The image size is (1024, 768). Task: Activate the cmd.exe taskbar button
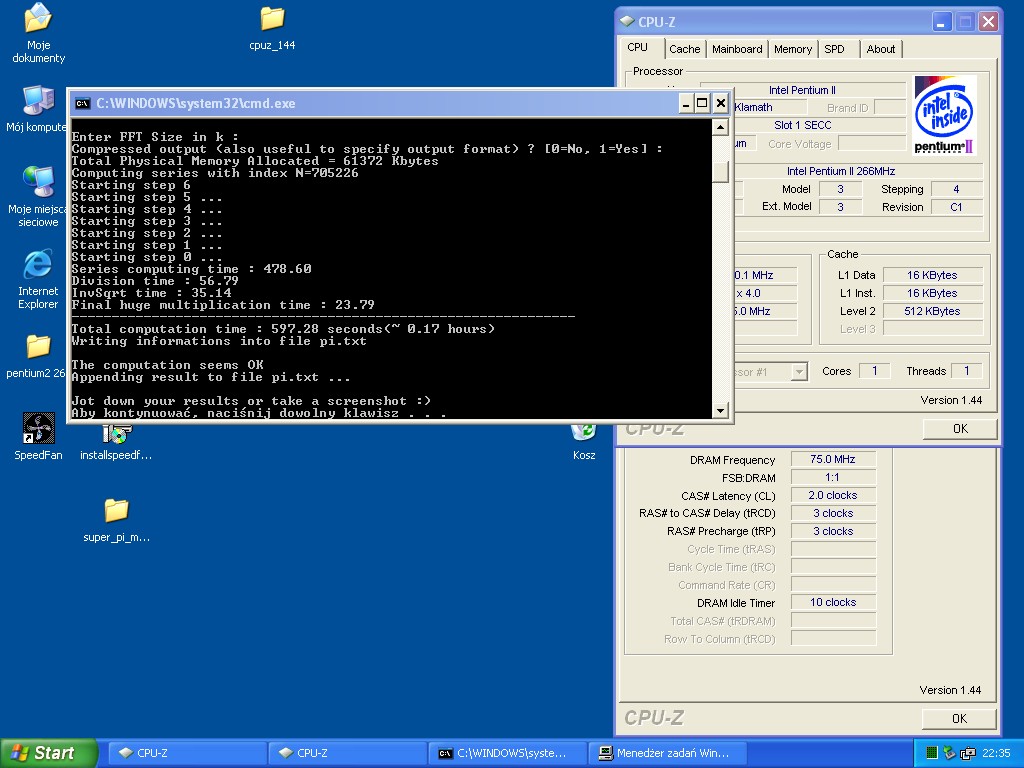tap(508, 753)
